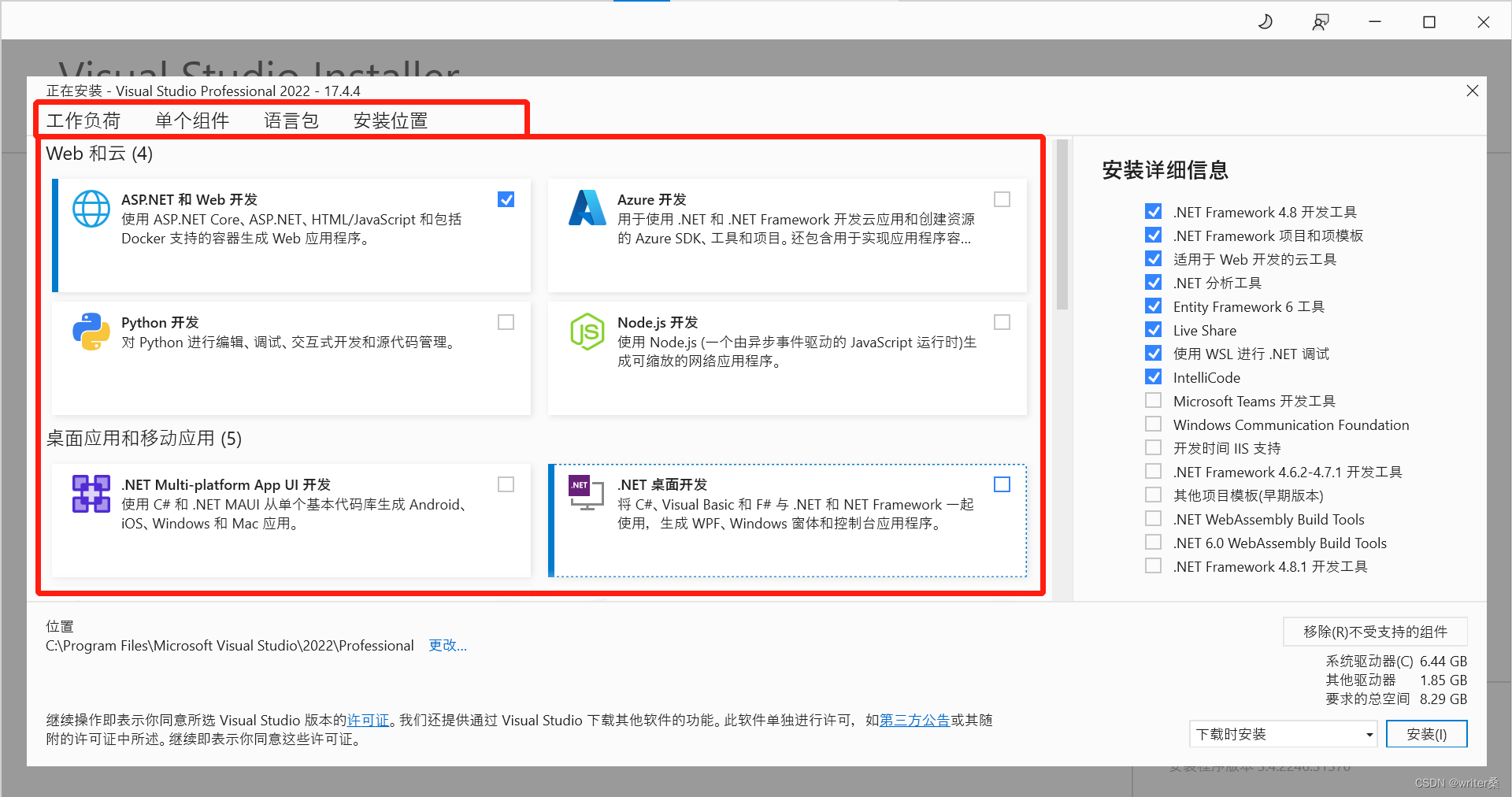Click the Azure development logo icon
Screen dimensions: 1512x797
pos(587,208)
